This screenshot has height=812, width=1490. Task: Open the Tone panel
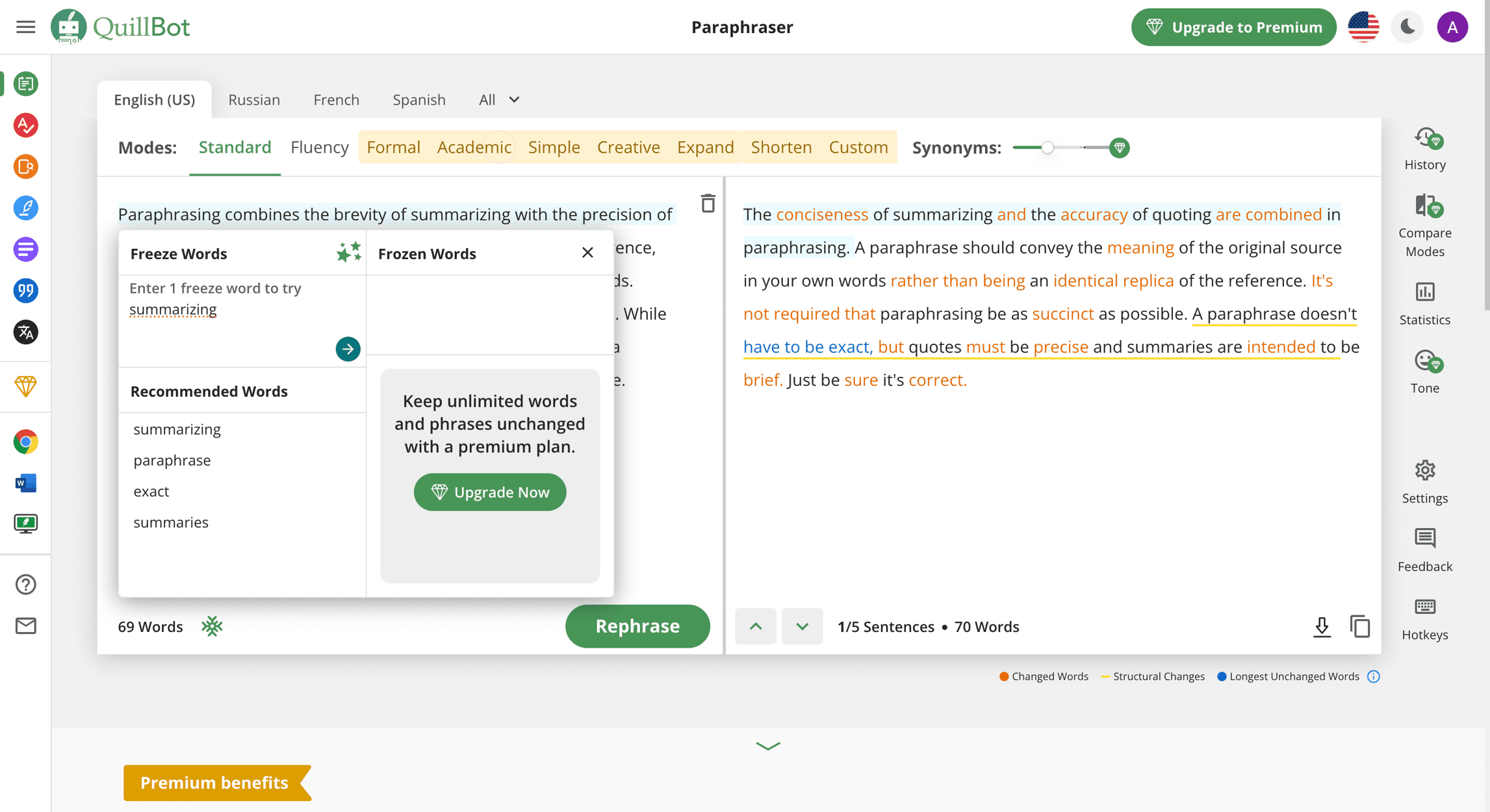1424,370
